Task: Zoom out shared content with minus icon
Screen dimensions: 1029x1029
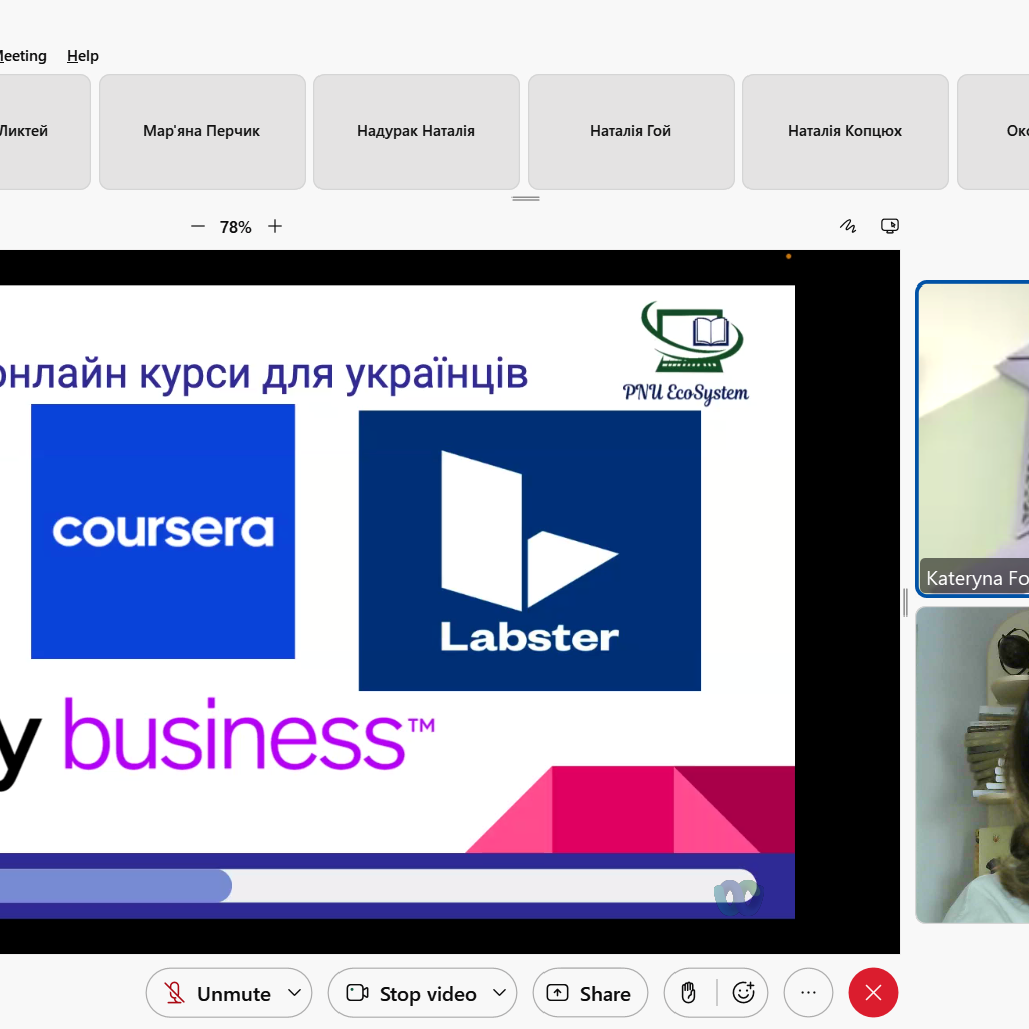Action: 198,227
